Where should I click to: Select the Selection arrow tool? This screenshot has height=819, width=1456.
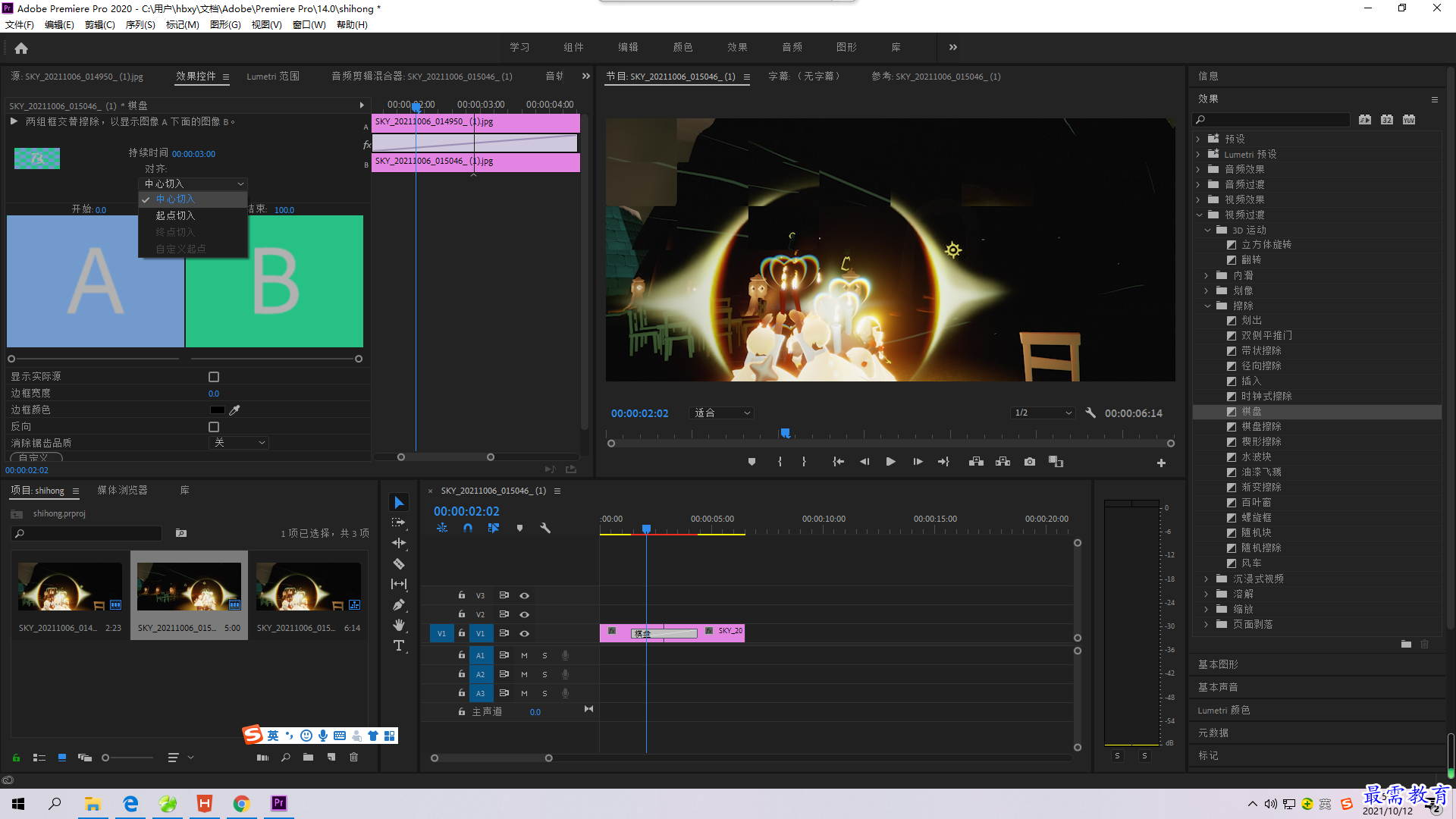click(x=399, y=503)
